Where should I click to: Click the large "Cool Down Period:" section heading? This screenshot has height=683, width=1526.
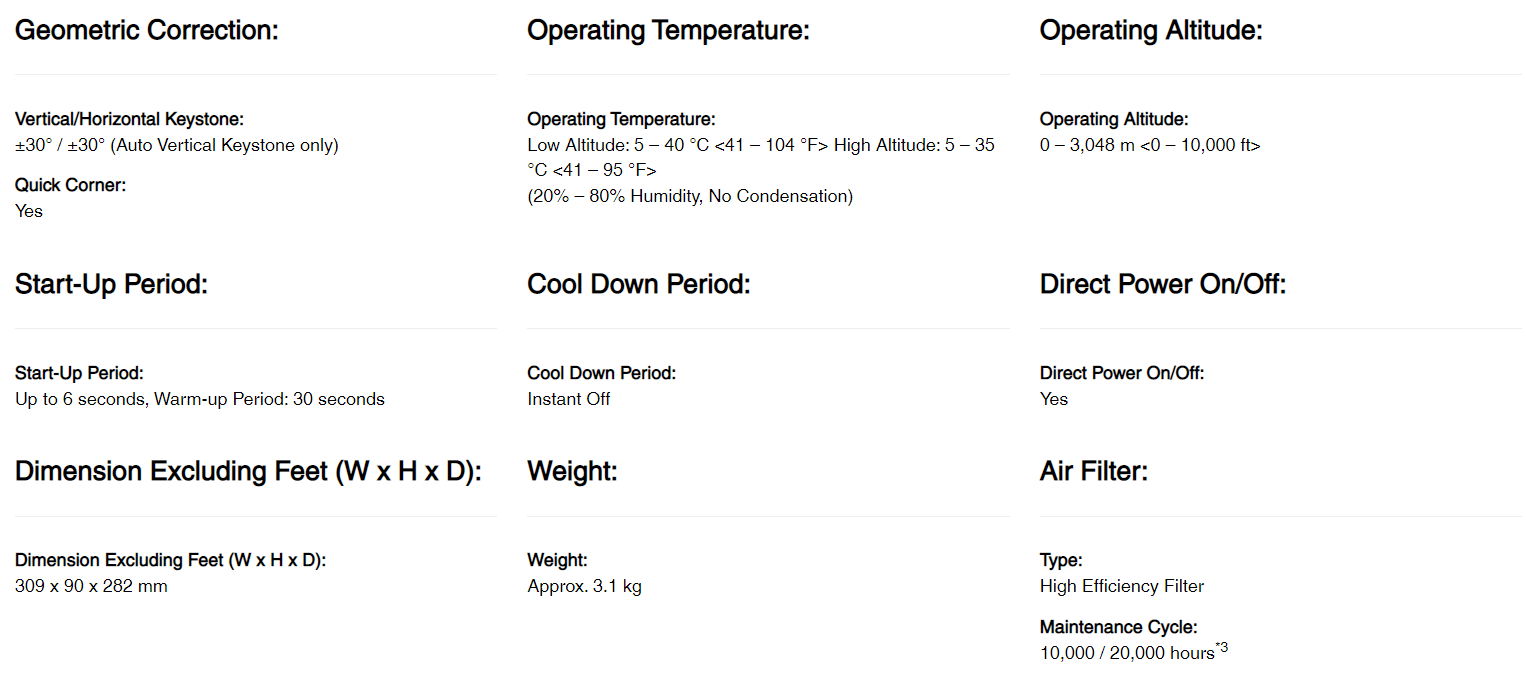(x=638, y=284)
